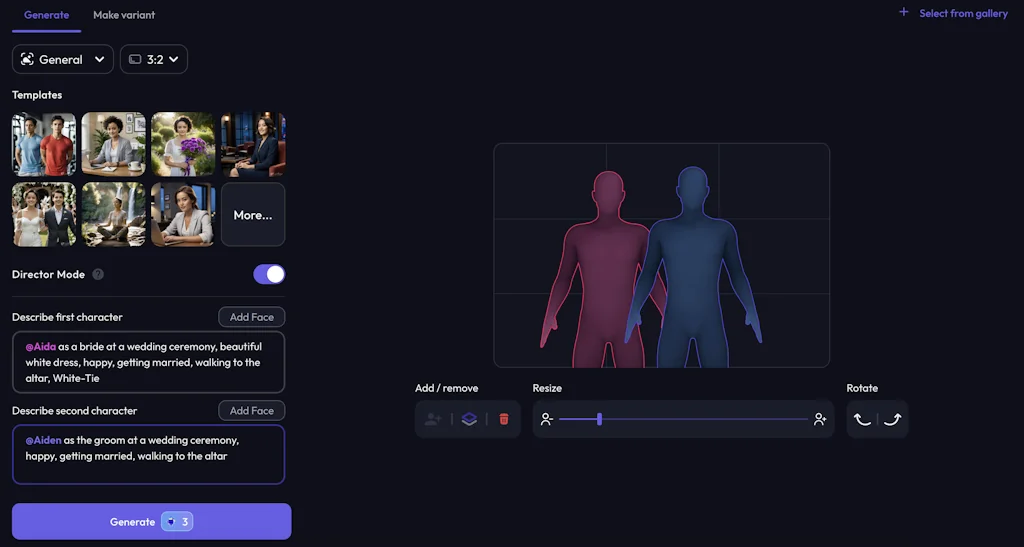Select the woman with laptop template
This screenshot has width=1024, height=547.
click(183, 215)
